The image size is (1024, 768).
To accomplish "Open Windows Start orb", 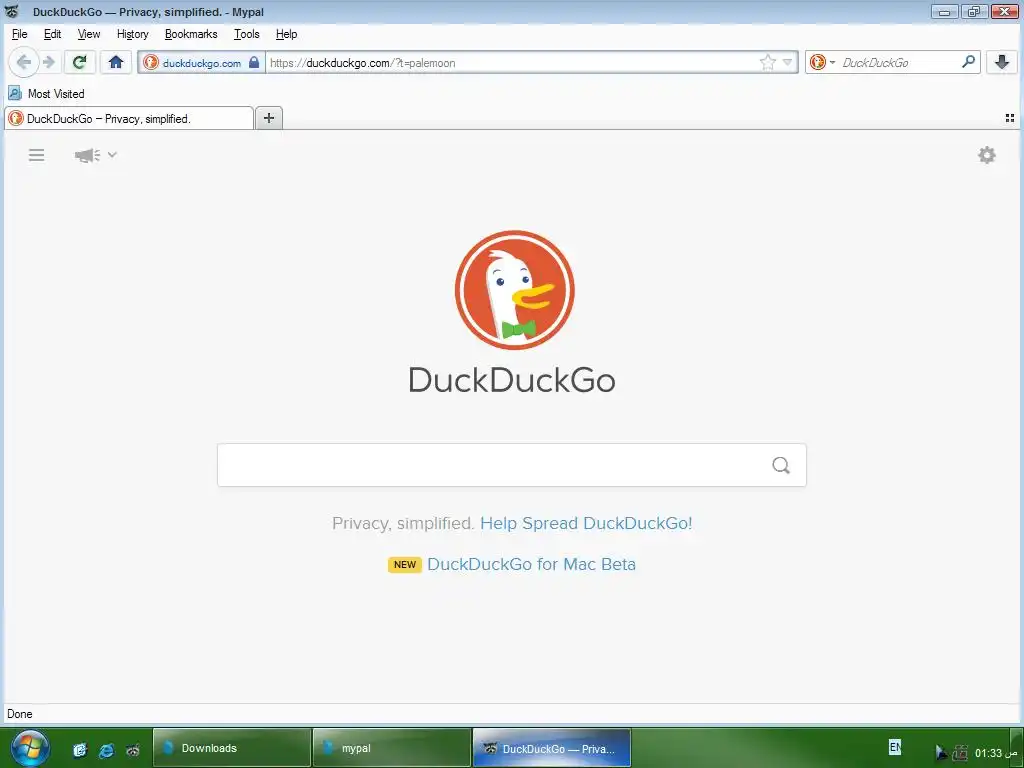I will pos(29,748).
